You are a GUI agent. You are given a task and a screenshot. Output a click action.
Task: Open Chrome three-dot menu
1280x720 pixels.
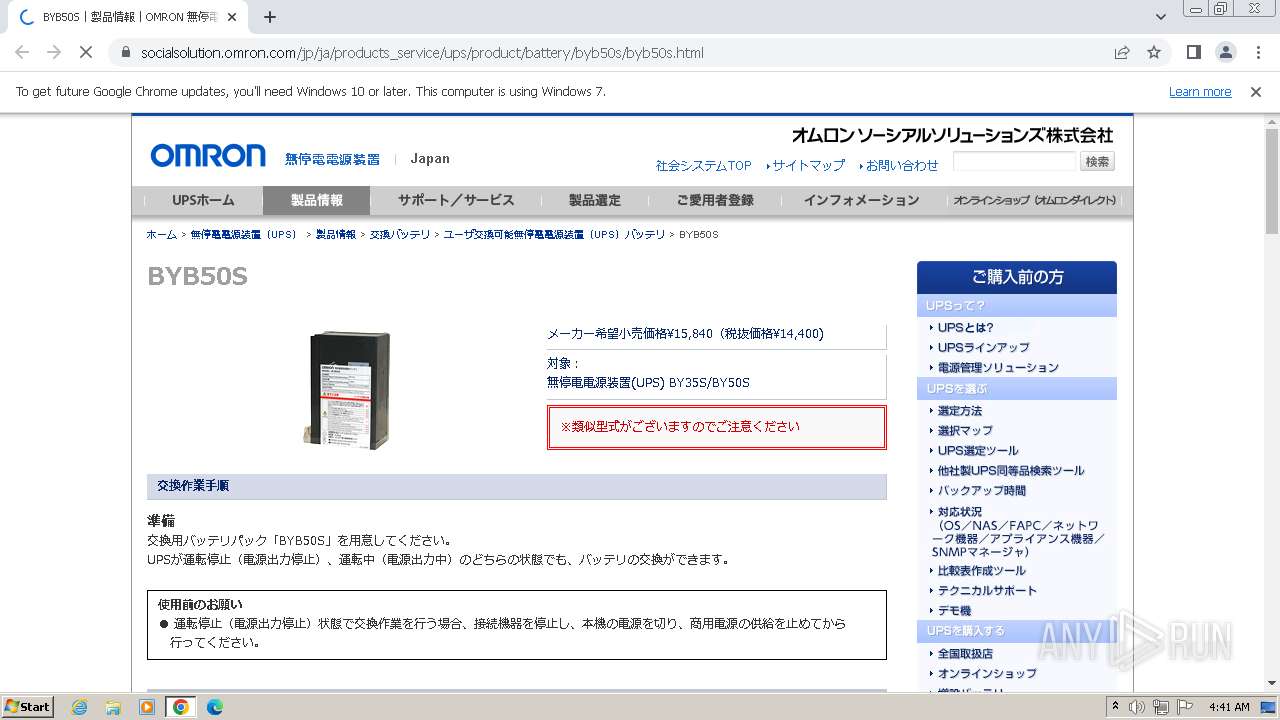pyautogui.click(x=1257, y=52)
